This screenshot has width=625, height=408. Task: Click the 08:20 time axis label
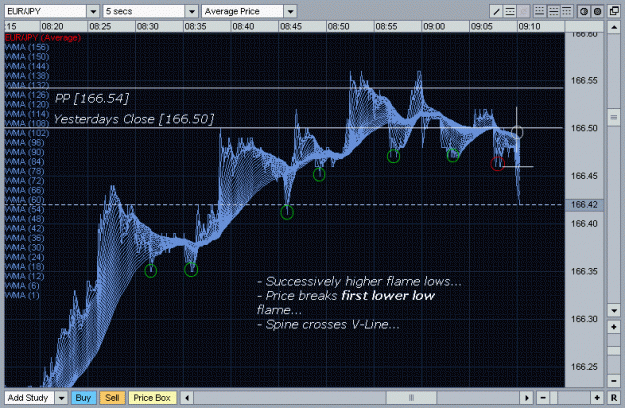click(x=52, y=27)
